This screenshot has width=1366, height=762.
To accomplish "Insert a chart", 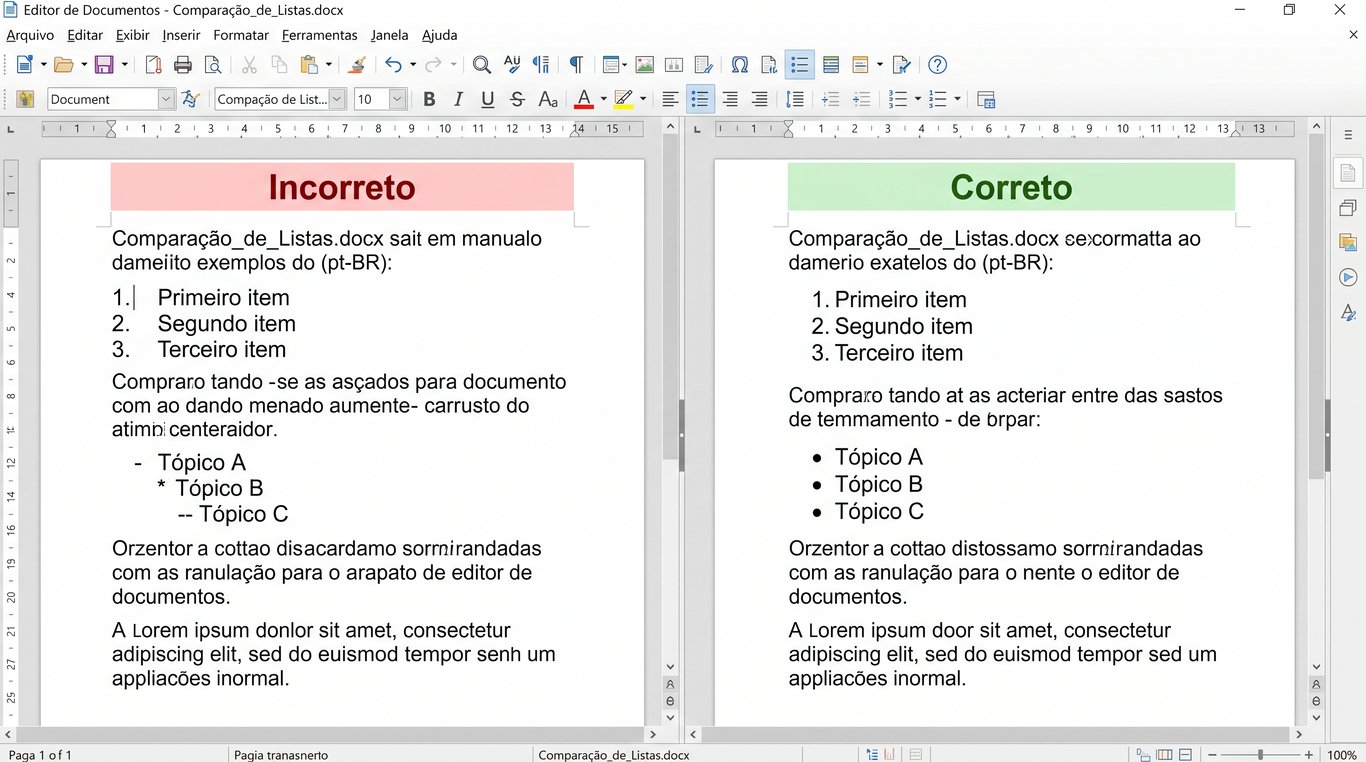I will (x=674, y=65).
